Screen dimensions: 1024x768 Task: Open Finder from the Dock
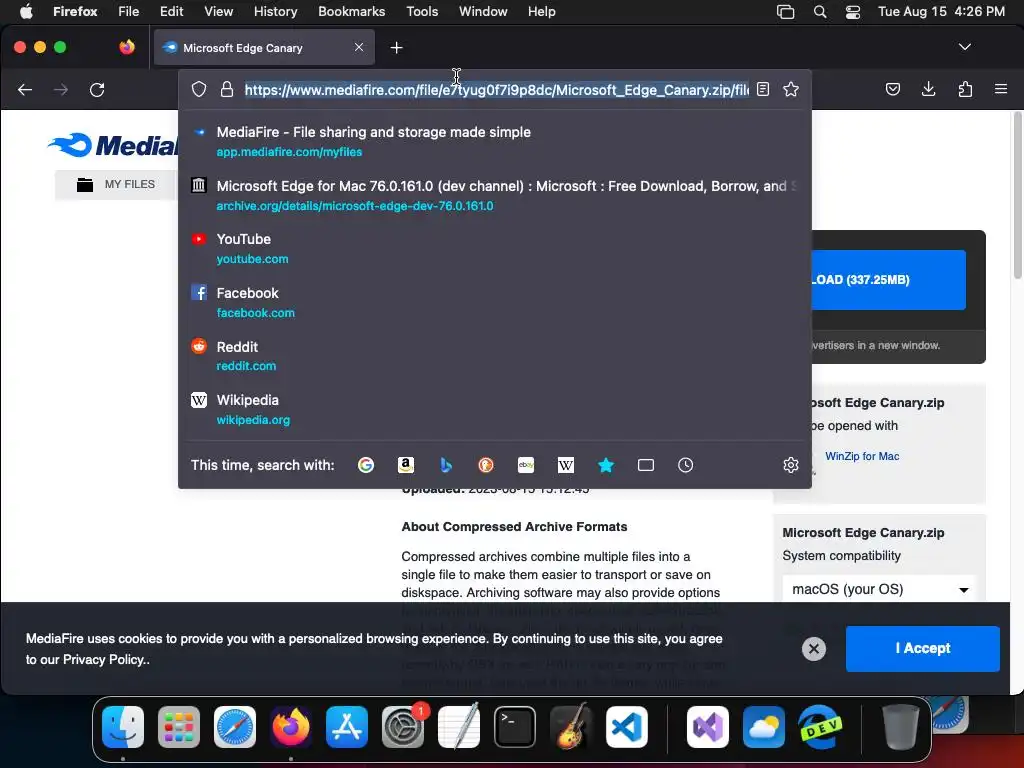click(123, 727)
